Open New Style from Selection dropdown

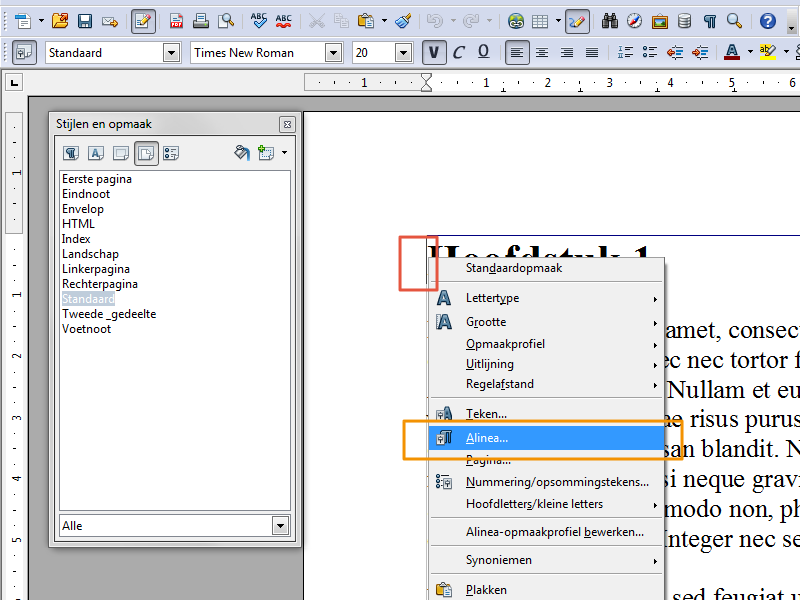pos(284,153)
